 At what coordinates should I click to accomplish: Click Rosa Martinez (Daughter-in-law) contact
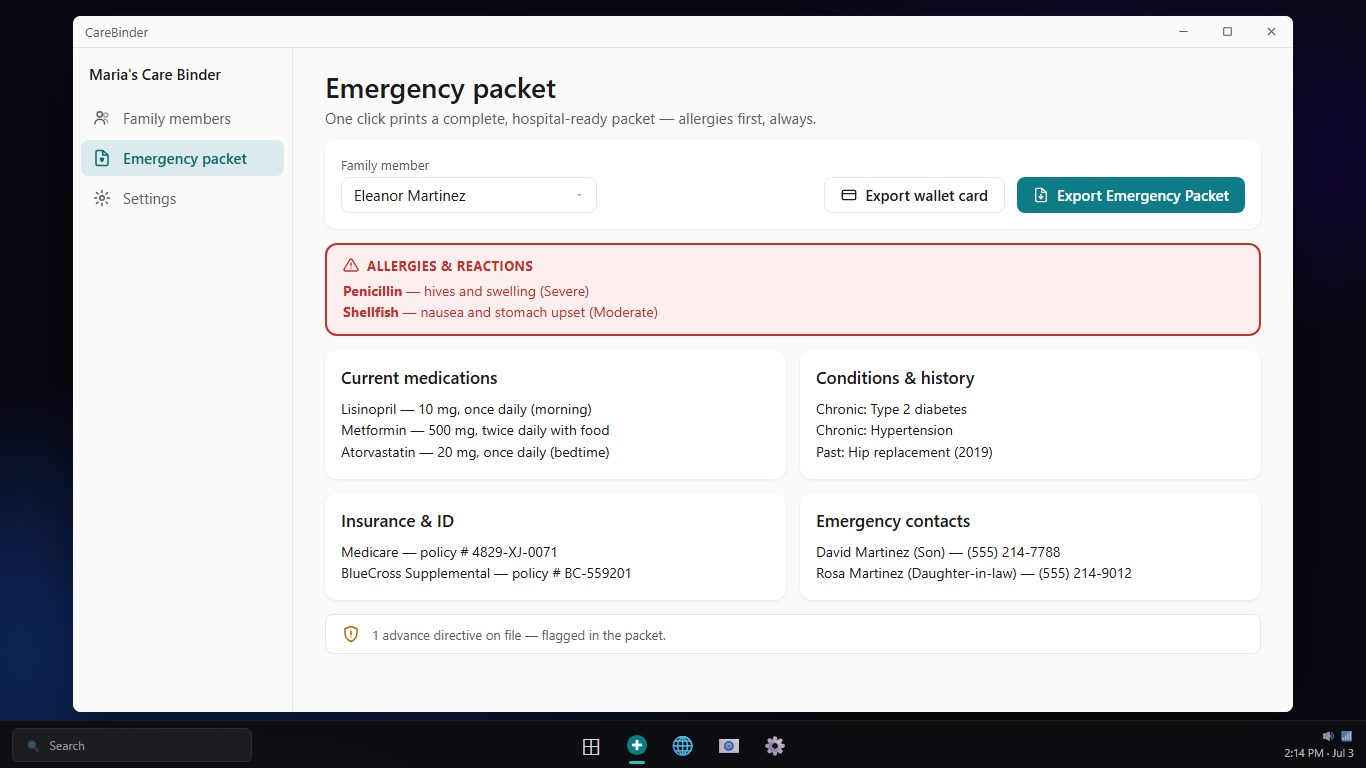[x=974, y=573]
